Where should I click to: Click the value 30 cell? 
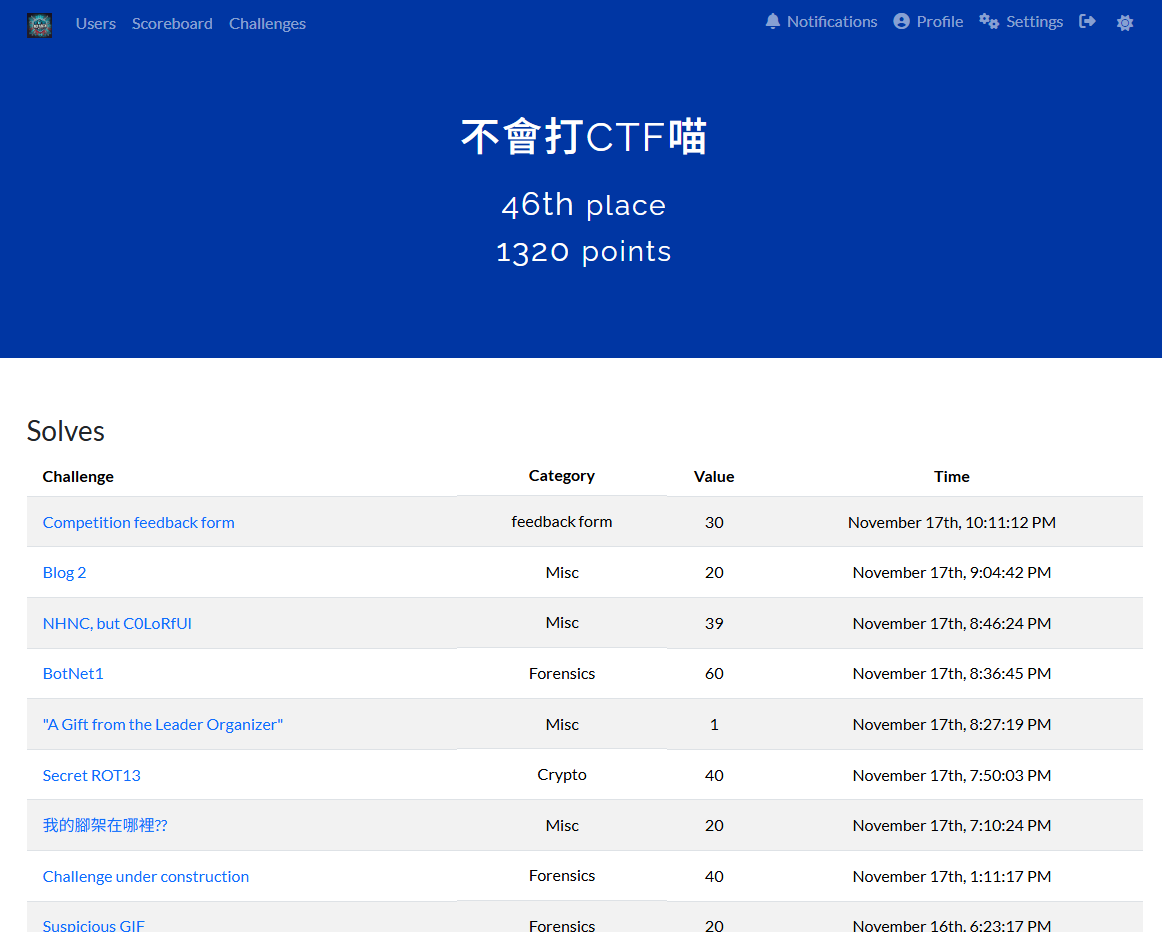click(714, 522)
